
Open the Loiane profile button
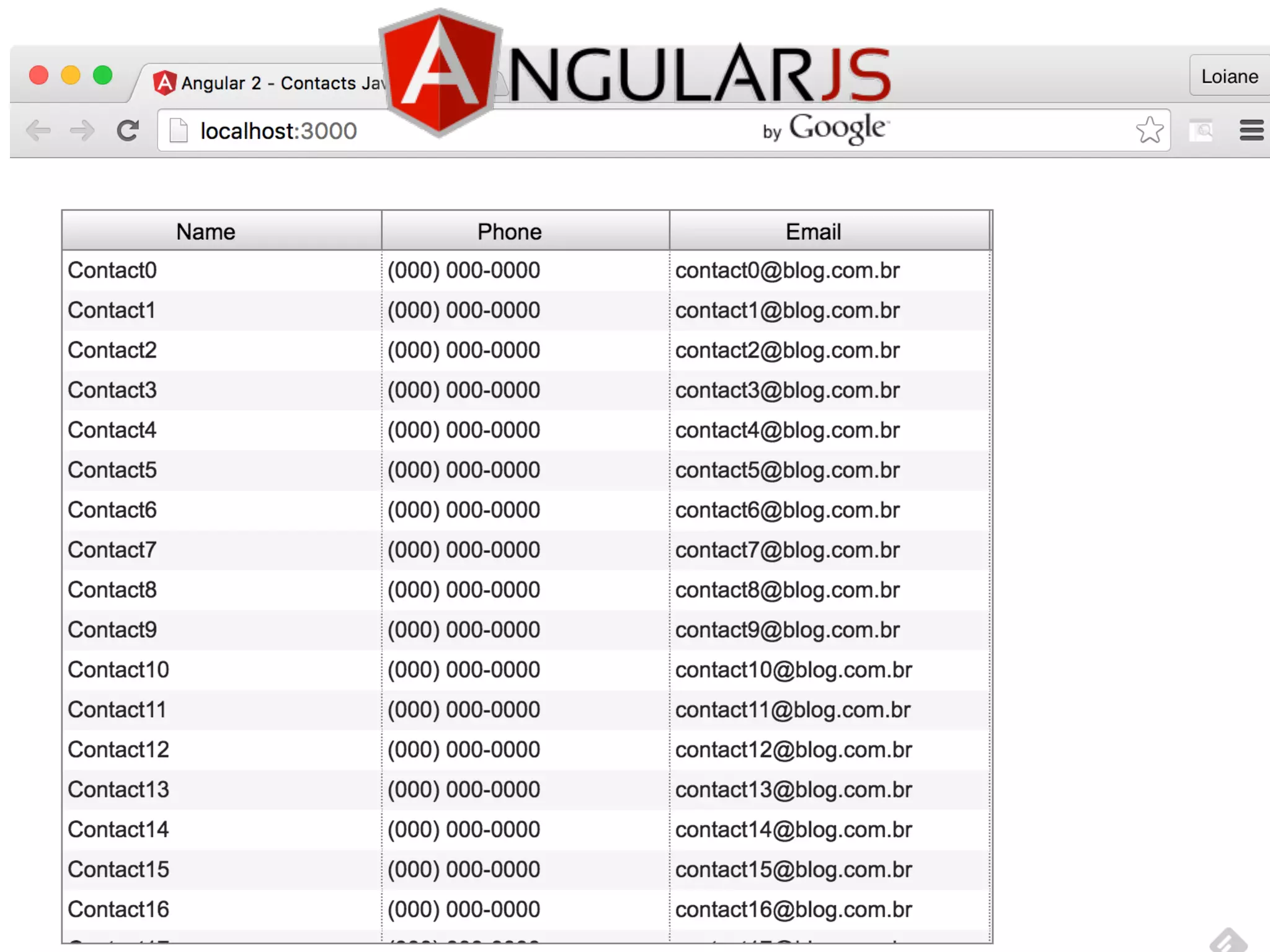[1229, 76]
